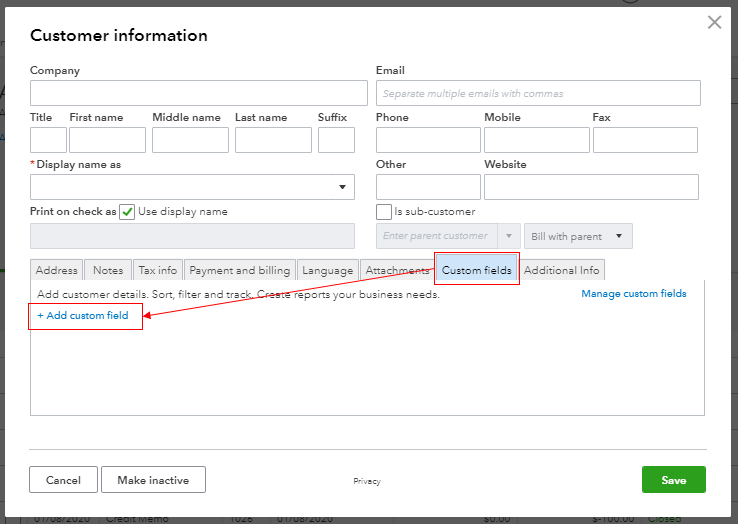Click the Mobile number field
Screen dimensions: 738x524
[537, 140]
